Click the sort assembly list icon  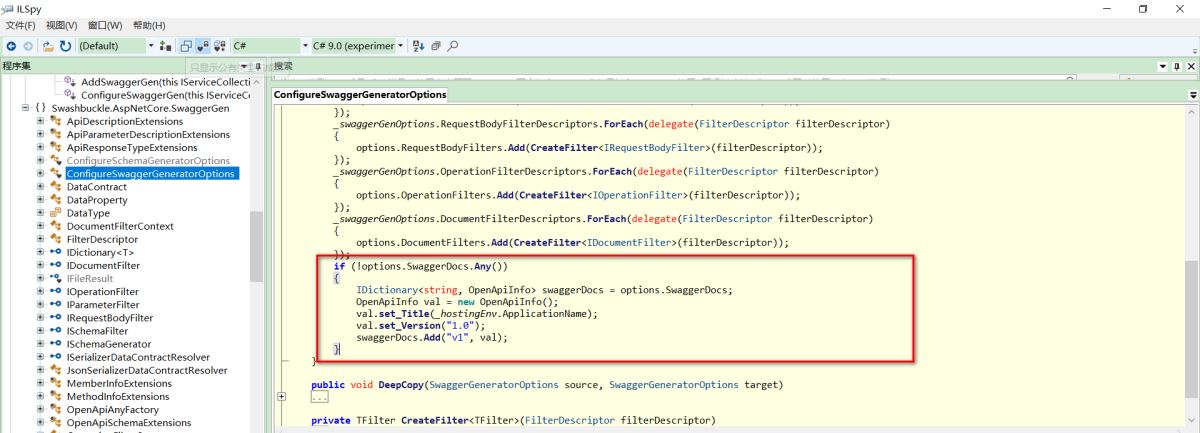pyautogui.click(x=418, y=46)
